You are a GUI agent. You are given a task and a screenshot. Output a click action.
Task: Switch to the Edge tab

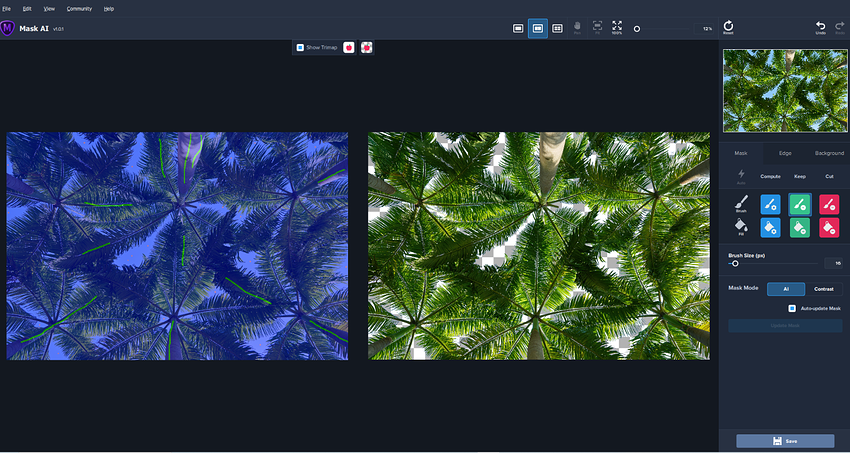(x=785, y=153)
